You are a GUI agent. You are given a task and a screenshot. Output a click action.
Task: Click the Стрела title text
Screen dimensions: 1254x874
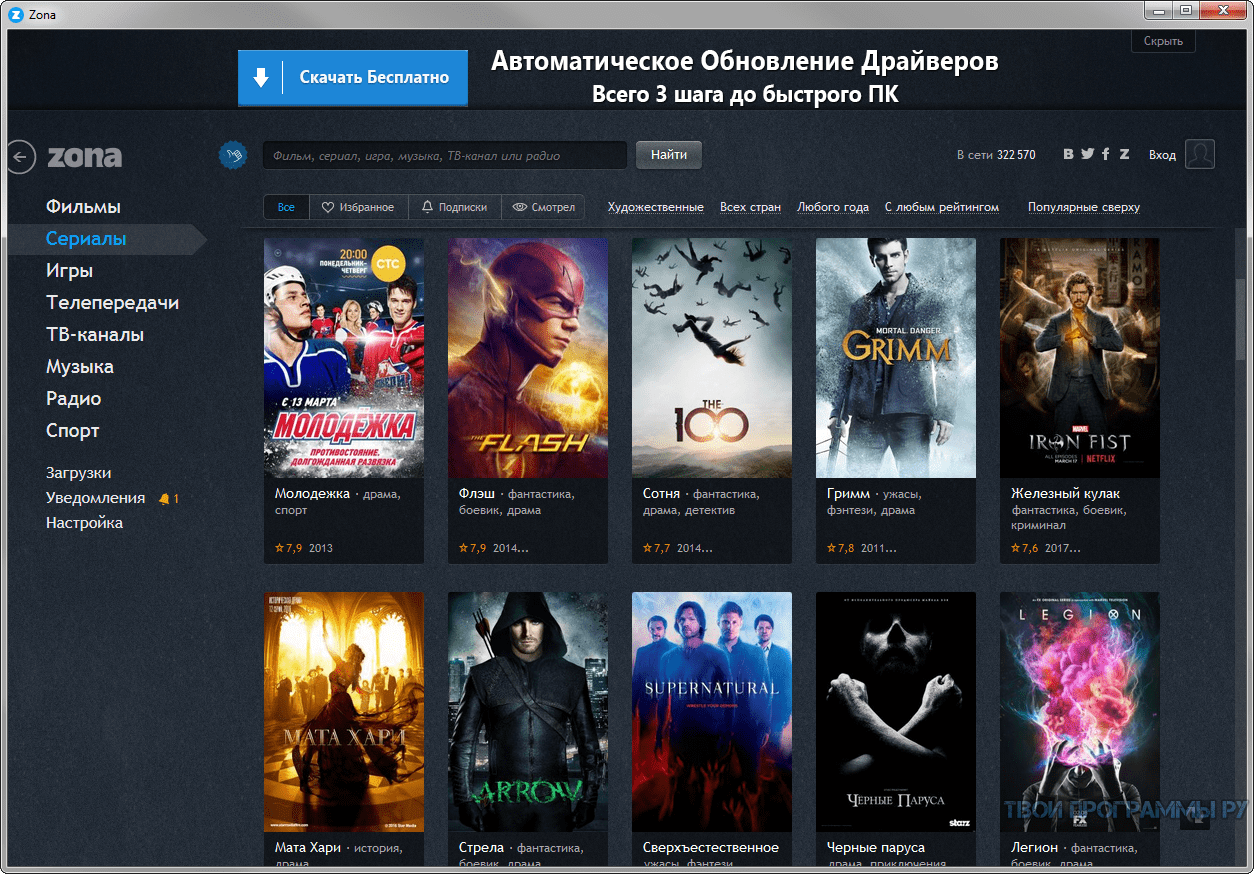[481, 848]
